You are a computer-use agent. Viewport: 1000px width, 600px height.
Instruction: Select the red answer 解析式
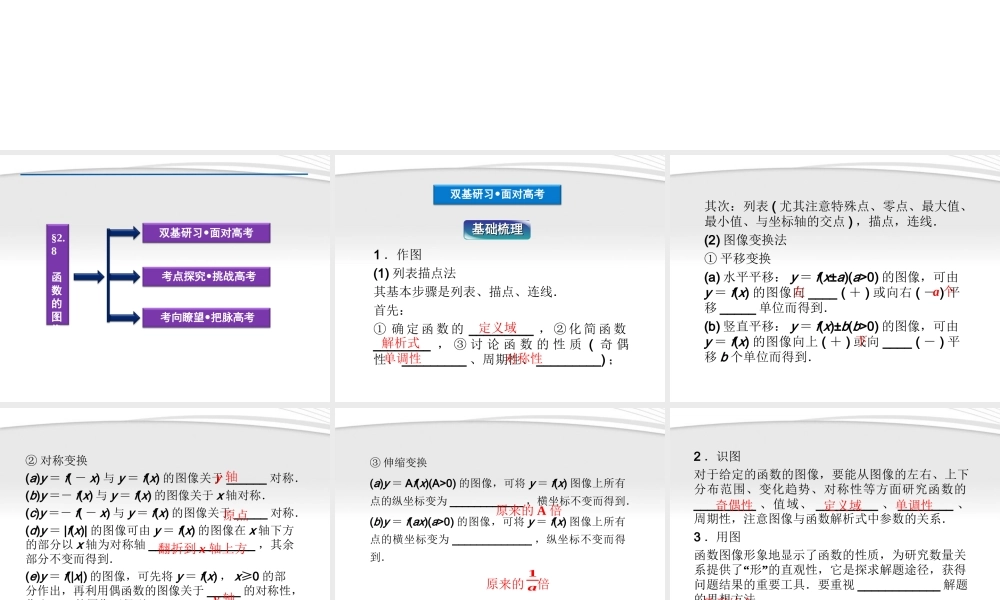[x=401, y=343]
